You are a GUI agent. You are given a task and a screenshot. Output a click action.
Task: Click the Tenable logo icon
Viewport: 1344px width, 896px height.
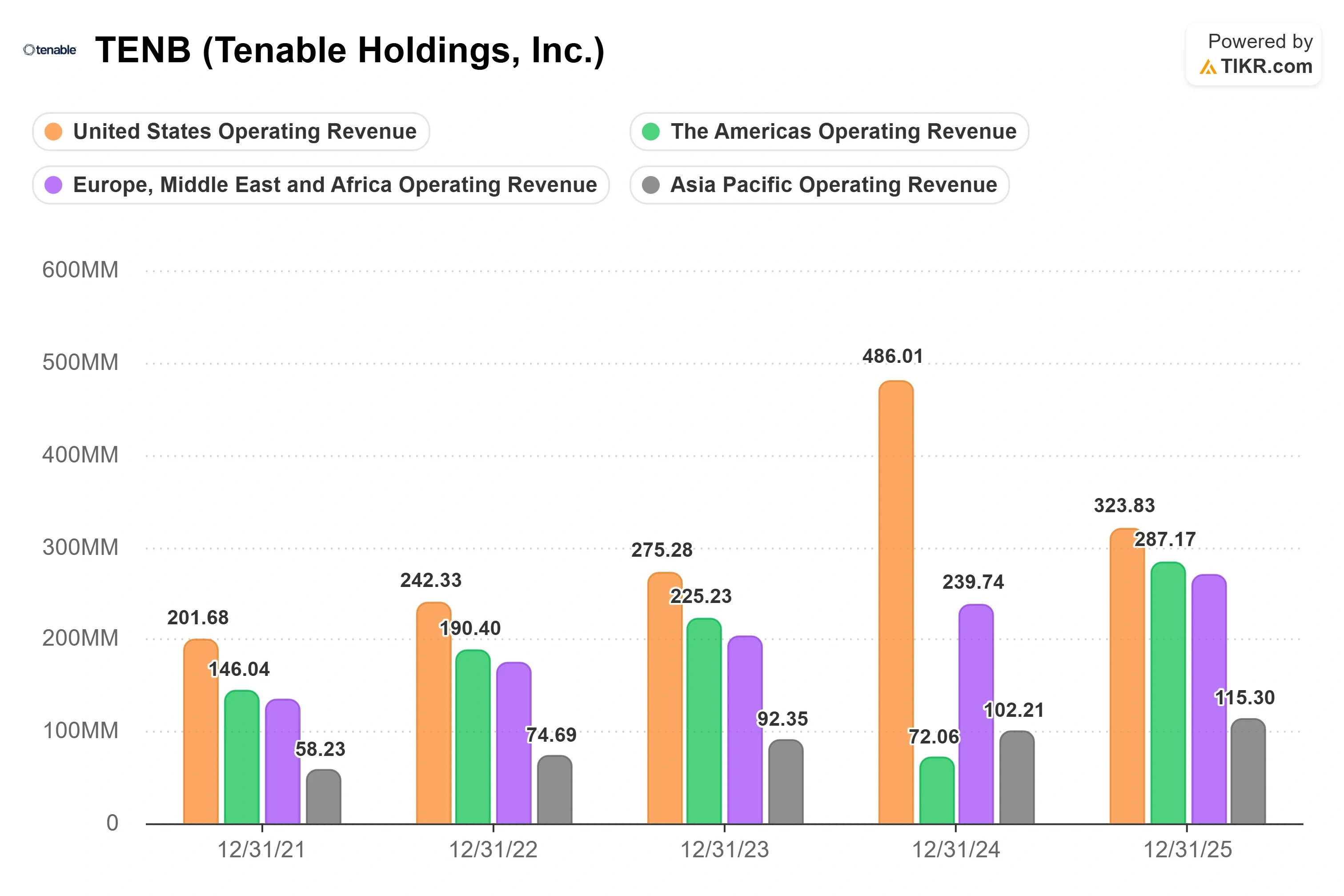50,50
